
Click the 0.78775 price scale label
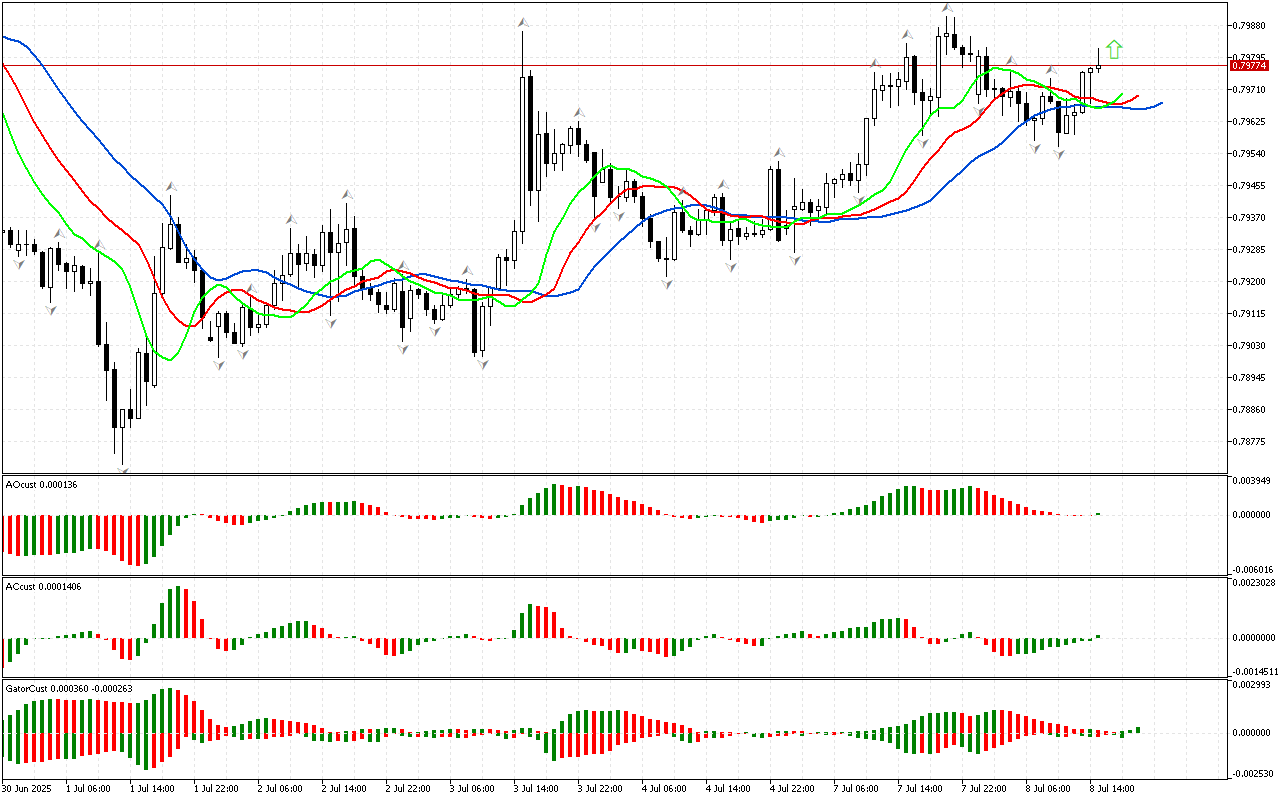tap(1250, 441)
